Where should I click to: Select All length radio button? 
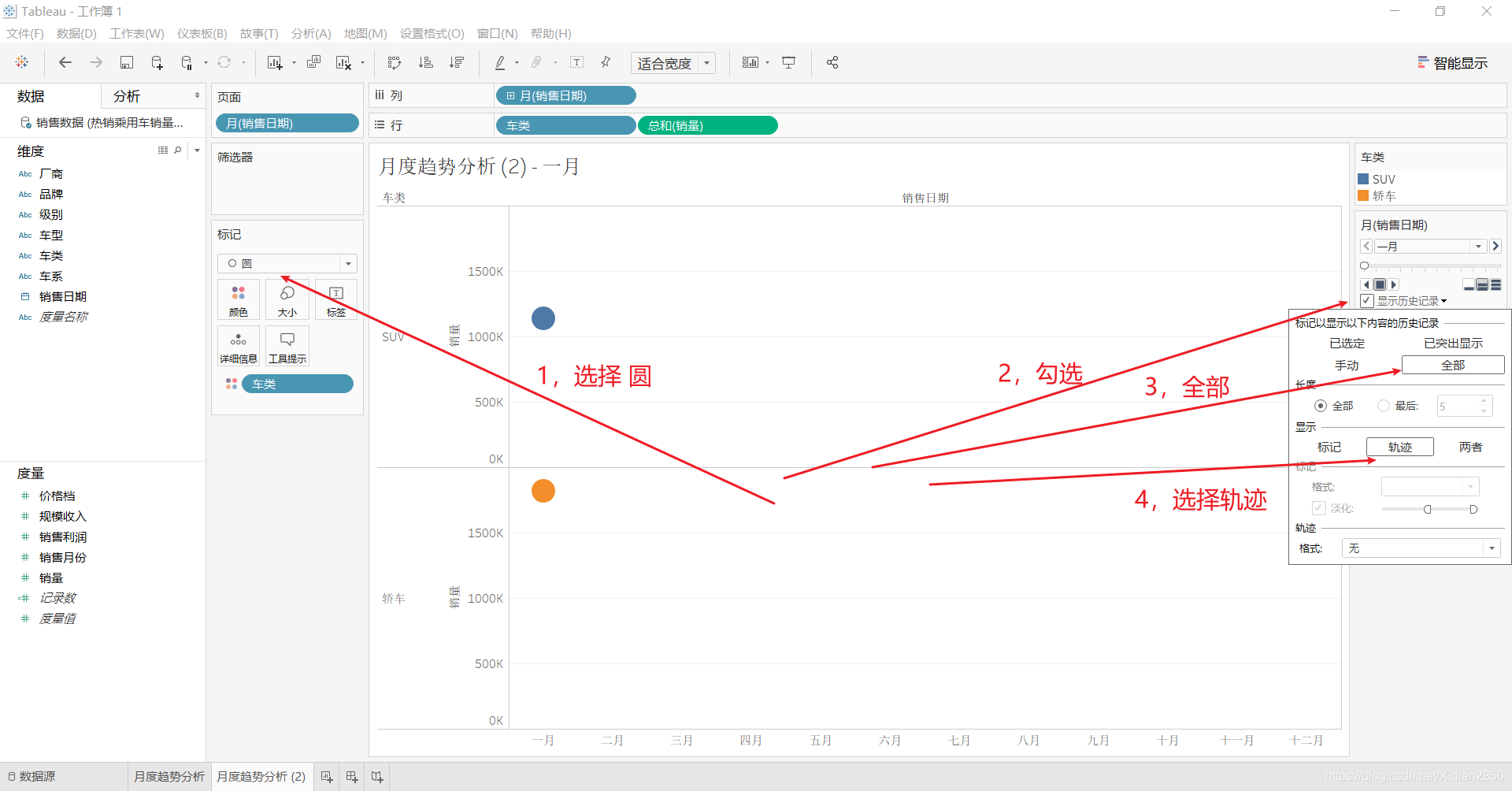(x=1321, y=406)
